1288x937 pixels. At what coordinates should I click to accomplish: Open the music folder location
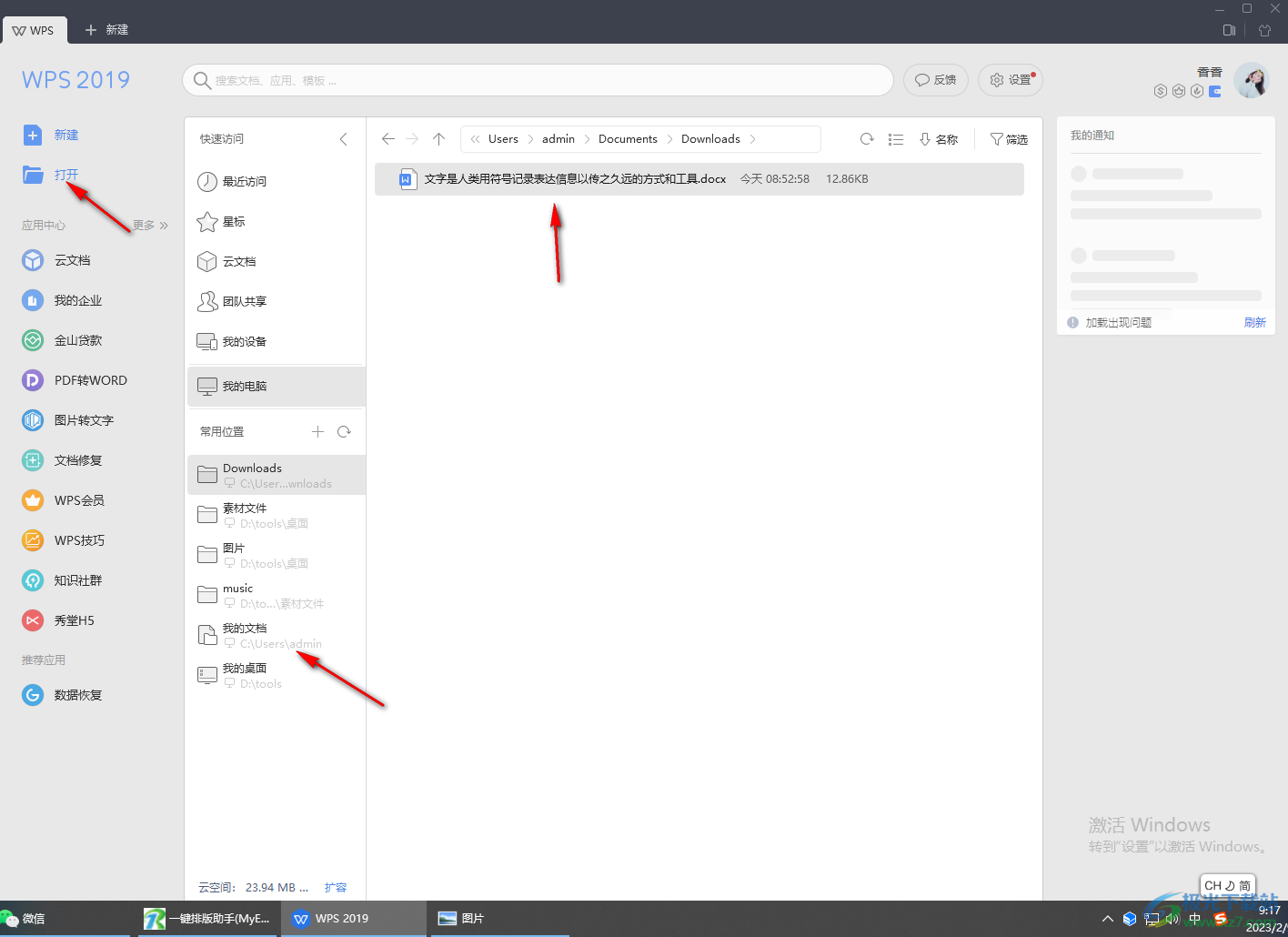(x=277, y=595)
